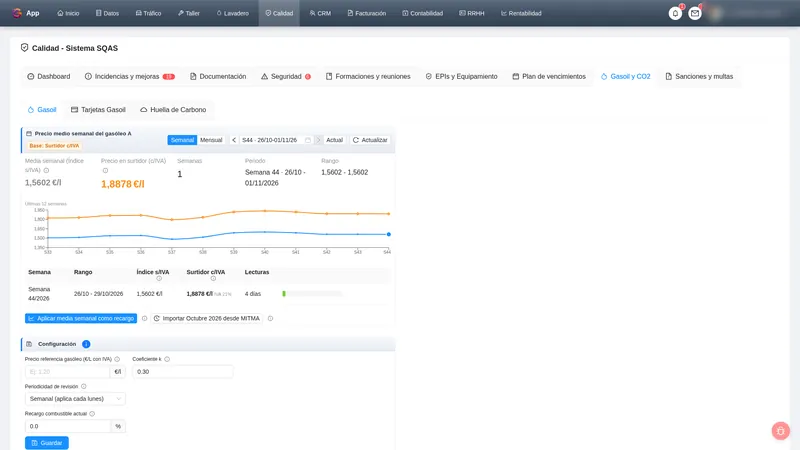Switch to Formaciones y reuniones tab
Viewport: 800px width, 450px height.
click(368, 77)
